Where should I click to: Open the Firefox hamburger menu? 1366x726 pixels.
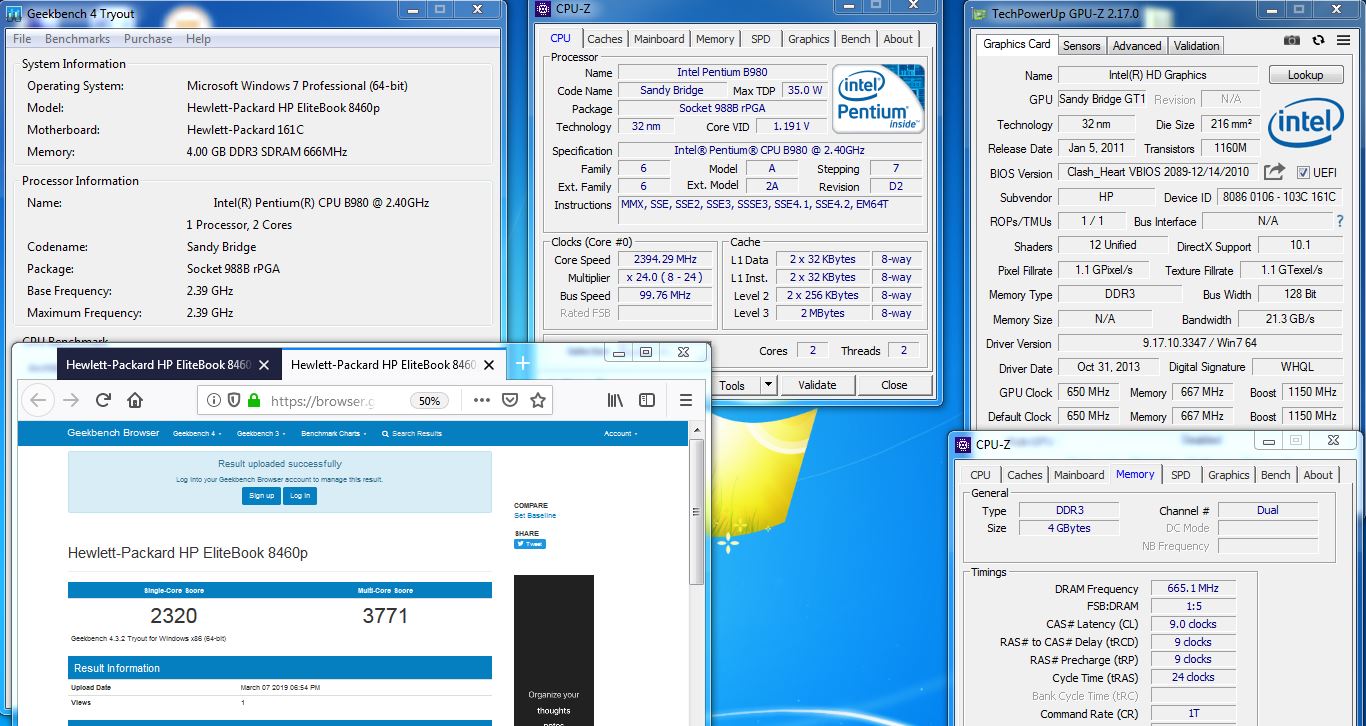(686, 400)
